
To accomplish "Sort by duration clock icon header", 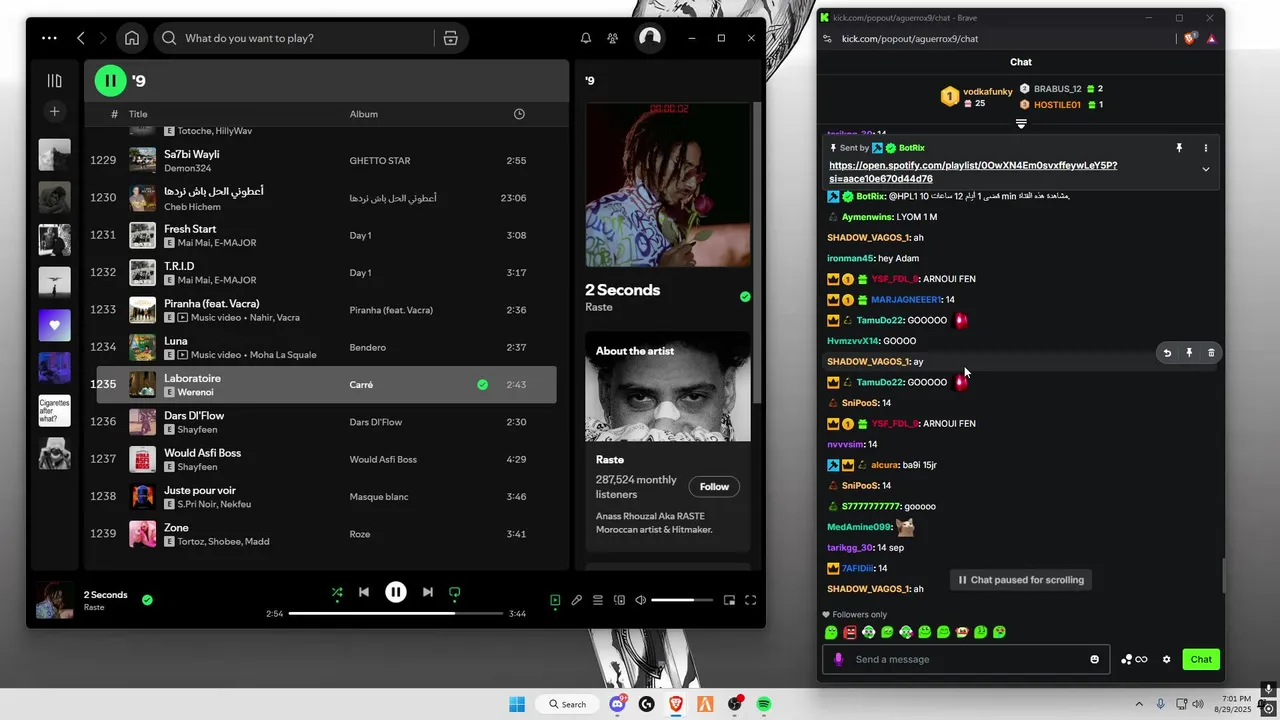I will pyautogui.click(x=519, y=114).
